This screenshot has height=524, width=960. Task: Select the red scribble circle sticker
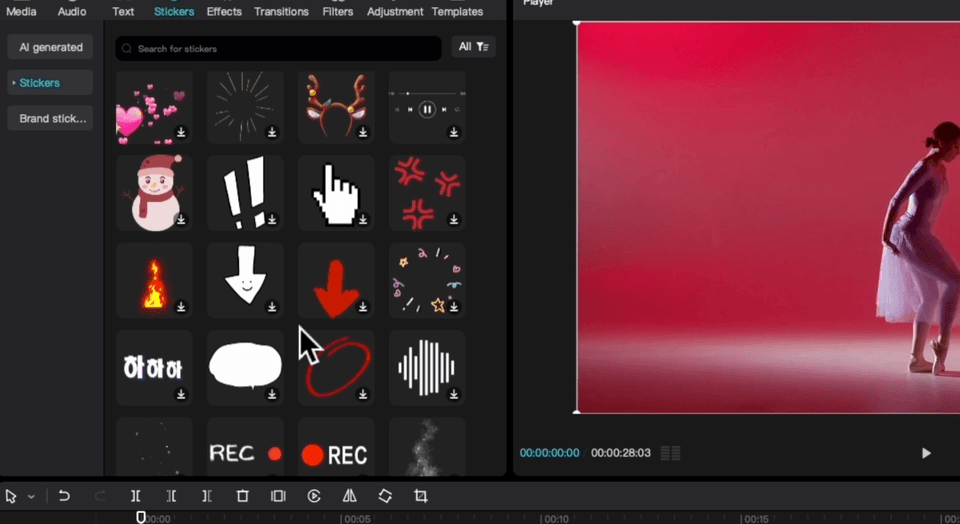(x=336, y=368)
